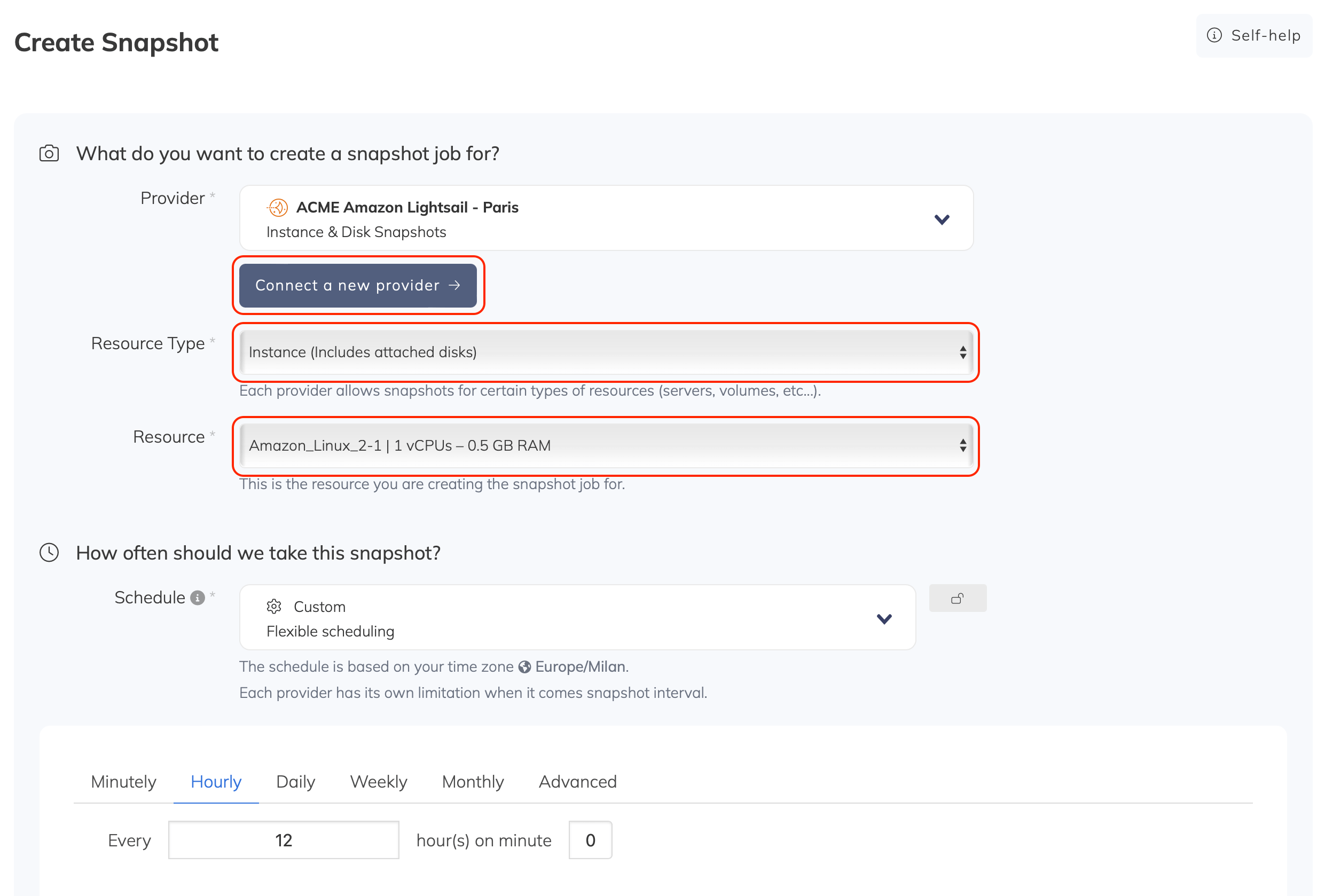Click the Europe/Milan time zone link
1333x896 pixels.
580,667
